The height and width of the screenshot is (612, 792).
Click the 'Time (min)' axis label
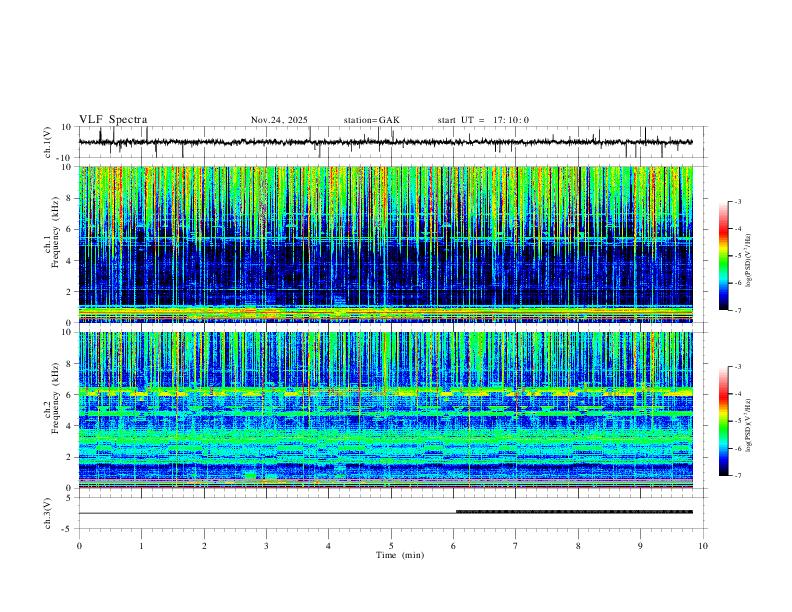(x=400, y=555)
